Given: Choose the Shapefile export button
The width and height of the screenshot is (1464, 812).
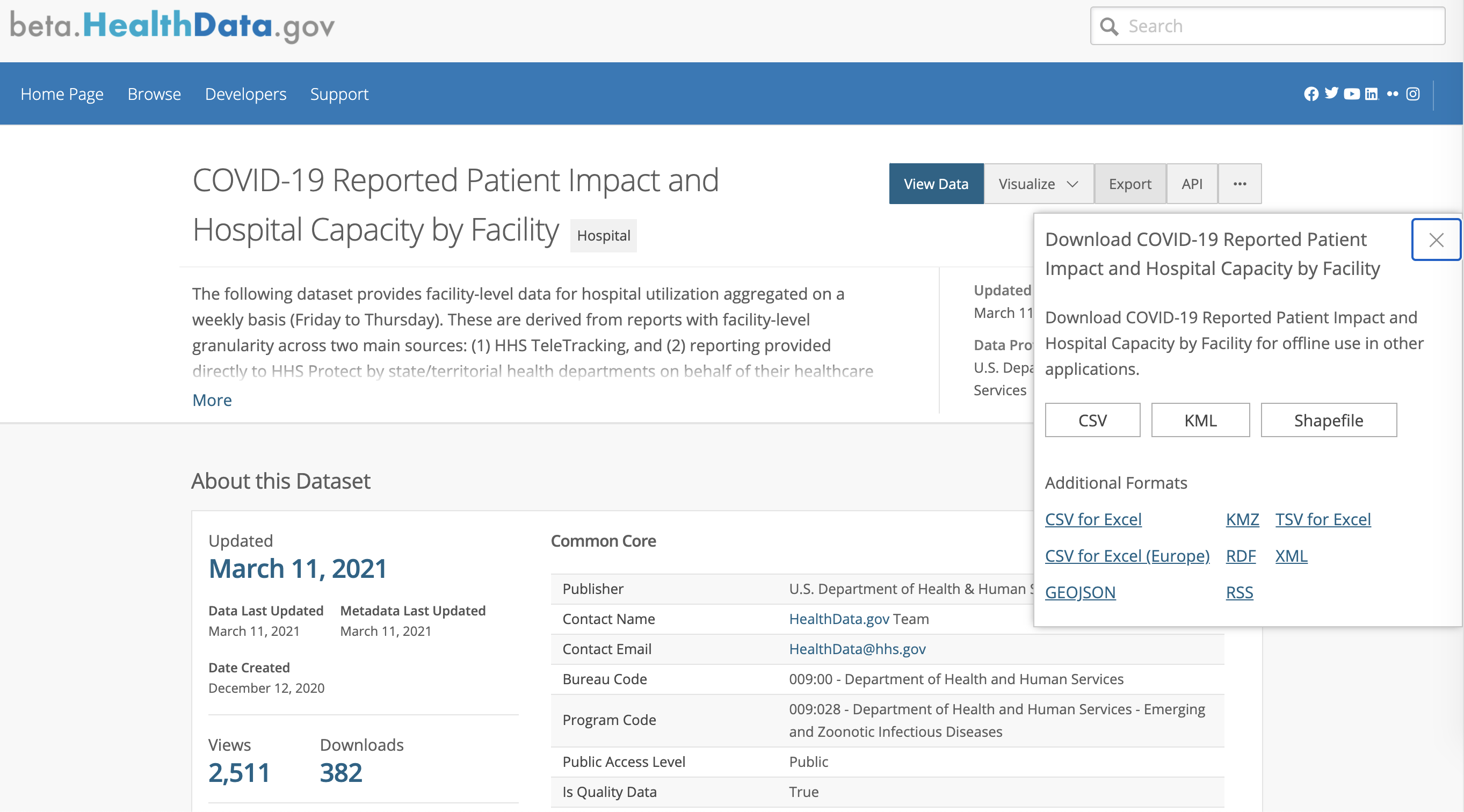Looking at the screenshot, I should pyautogui.click(x=1328, y=420).
